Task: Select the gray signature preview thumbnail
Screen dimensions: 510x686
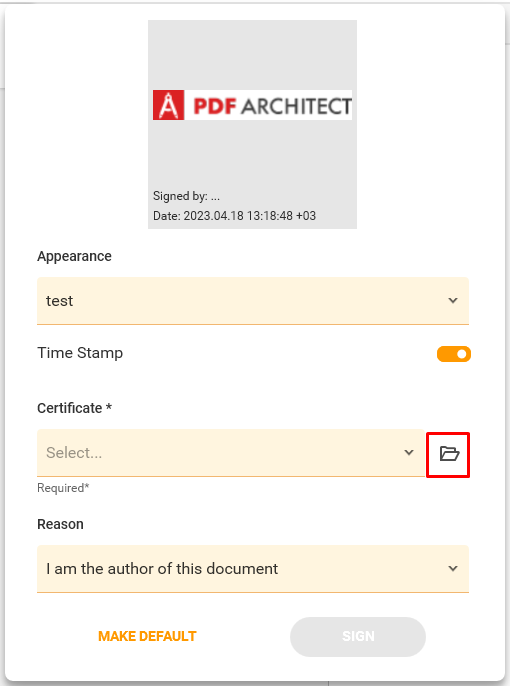Action: (252, 124)
